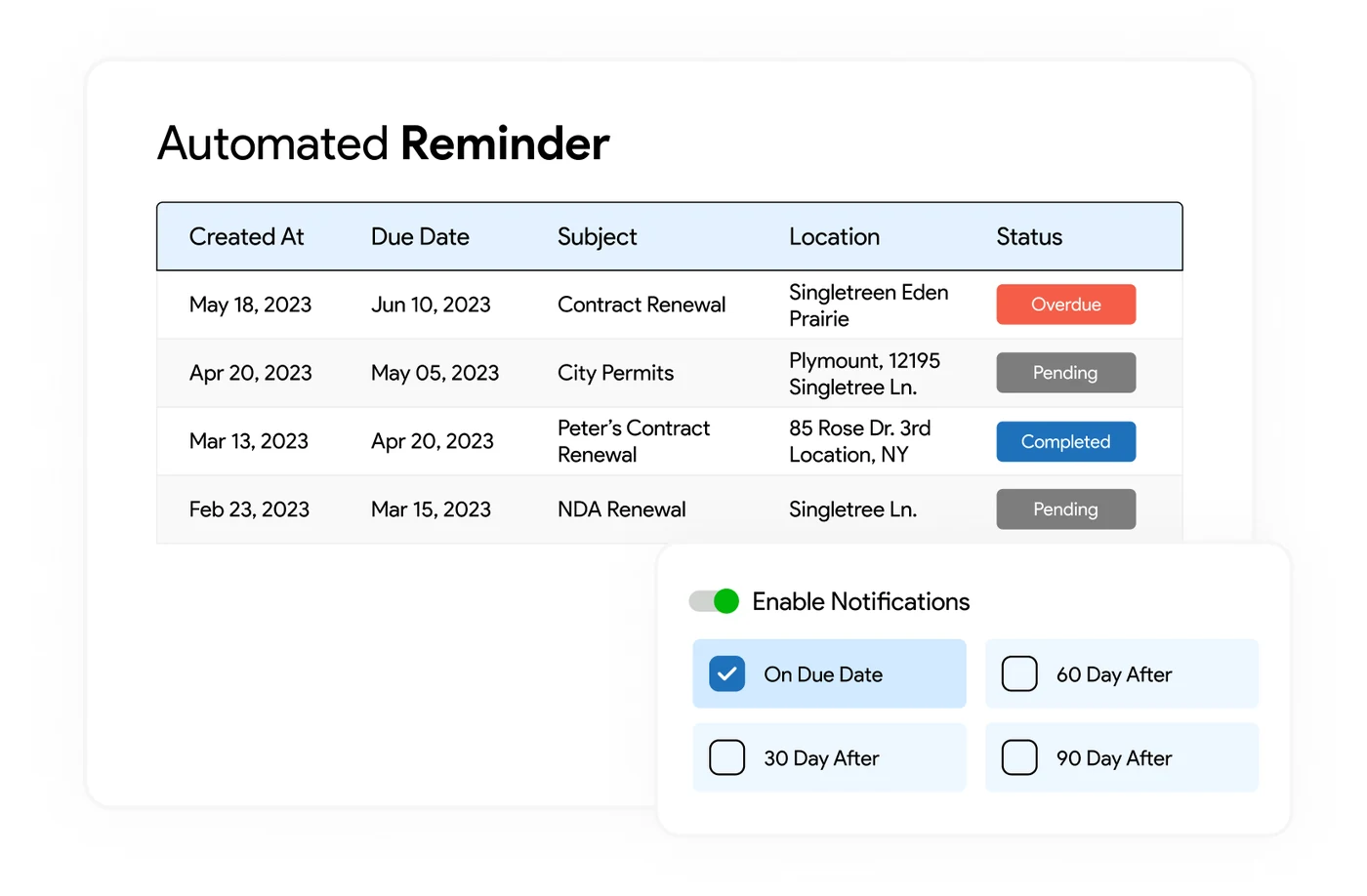This screenshot has height=896, width=1367.
Task: Sort by the Created At column header
Action: click(x=246, y=237)
